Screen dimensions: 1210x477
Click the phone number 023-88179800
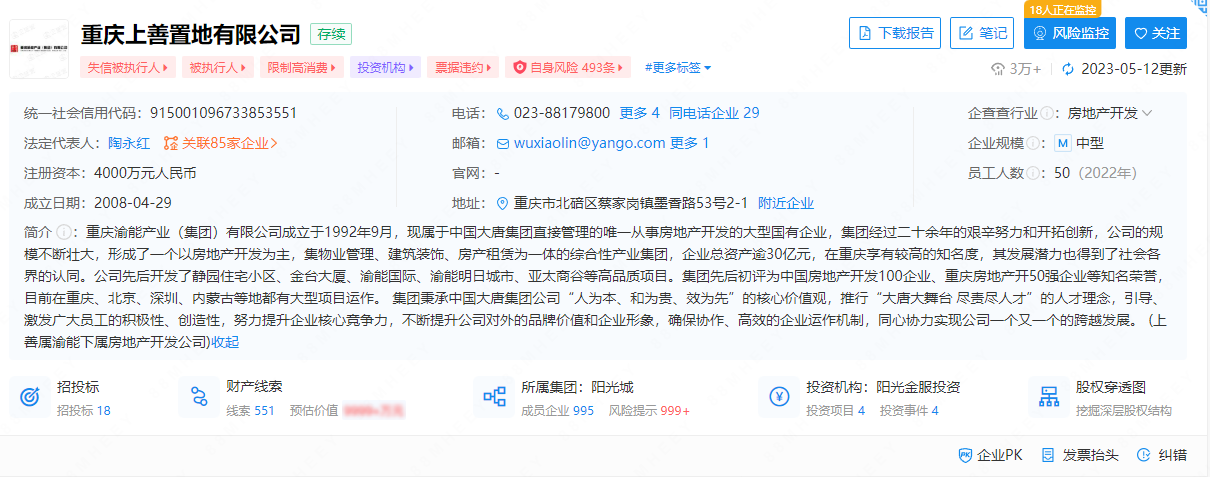(562, 113)
